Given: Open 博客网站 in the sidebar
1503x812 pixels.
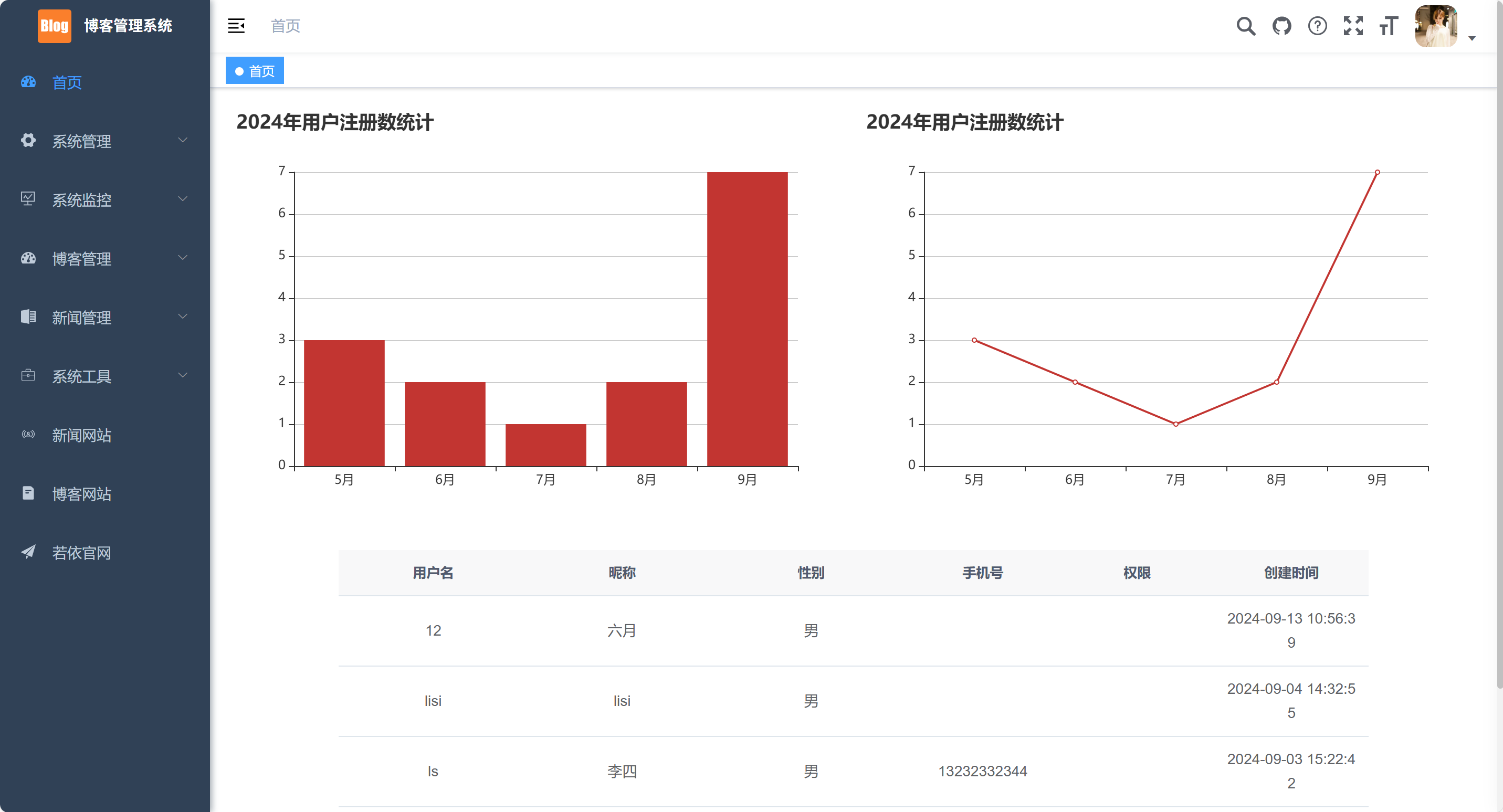Looking at the screenshot, I should pos(81,493).
